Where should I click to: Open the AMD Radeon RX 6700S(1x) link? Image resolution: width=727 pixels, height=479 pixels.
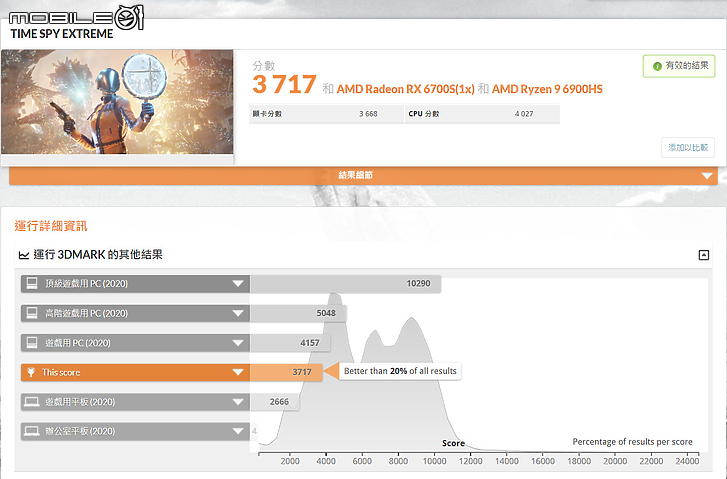pyautogui.click(x=405, y=89)
